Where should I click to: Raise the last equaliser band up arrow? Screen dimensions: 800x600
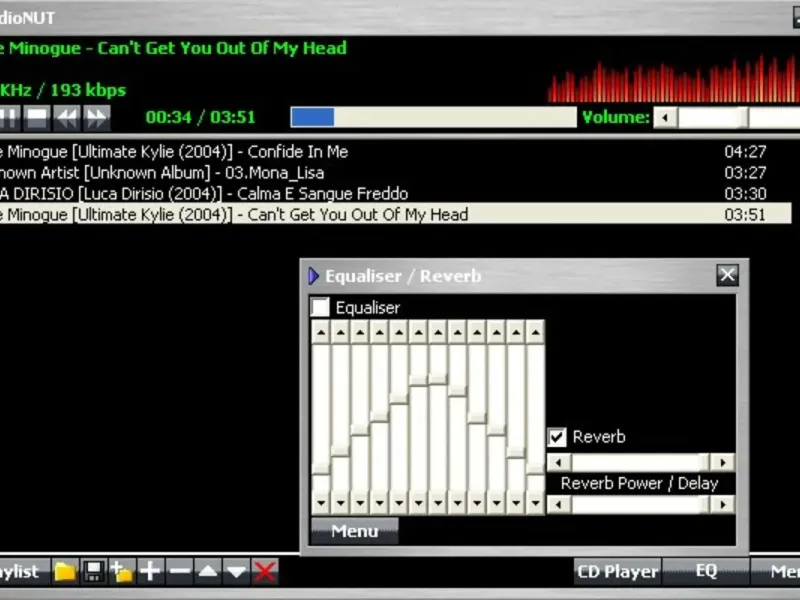[535, 333]
